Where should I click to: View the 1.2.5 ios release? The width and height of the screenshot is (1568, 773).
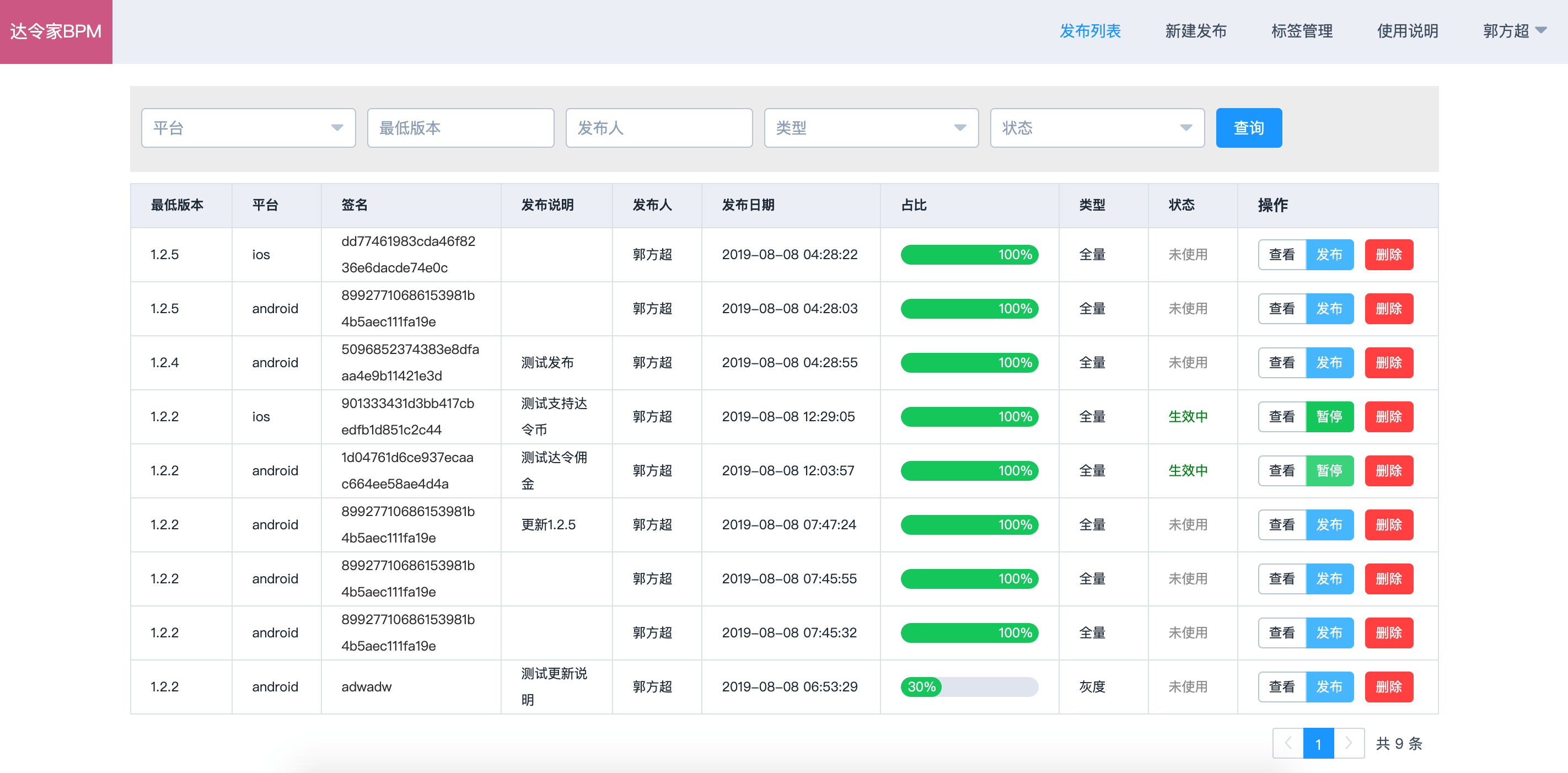[1281, 255]
